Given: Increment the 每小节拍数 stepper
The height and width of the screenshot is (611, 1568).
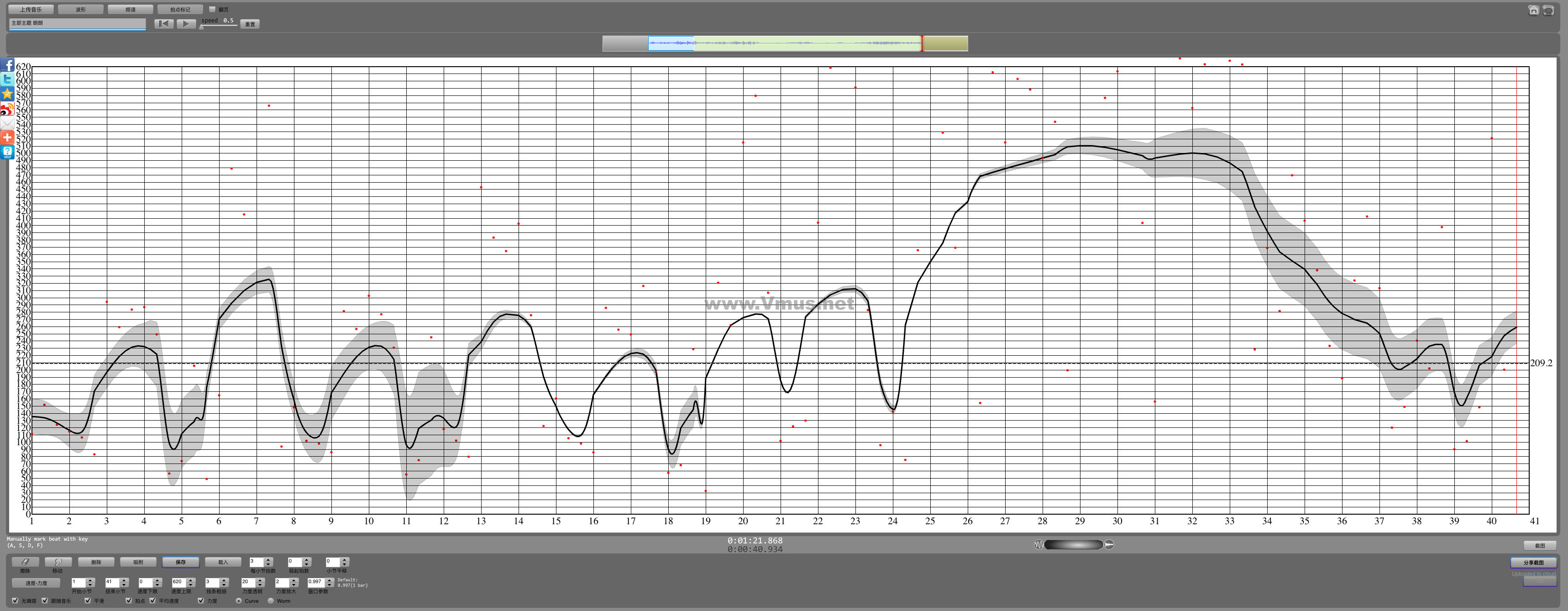Looking at the screenshot, I should (x=268, y=560).
